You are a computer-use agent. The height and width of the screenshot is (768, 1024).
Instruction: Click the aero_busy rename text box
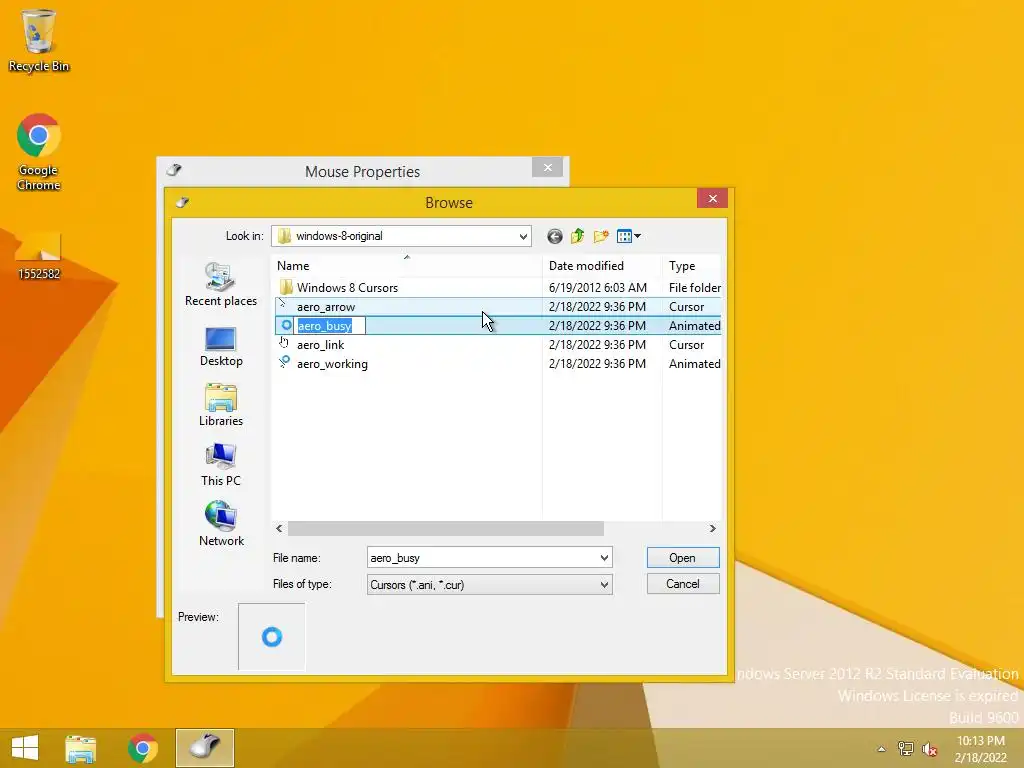click(329, 326)
